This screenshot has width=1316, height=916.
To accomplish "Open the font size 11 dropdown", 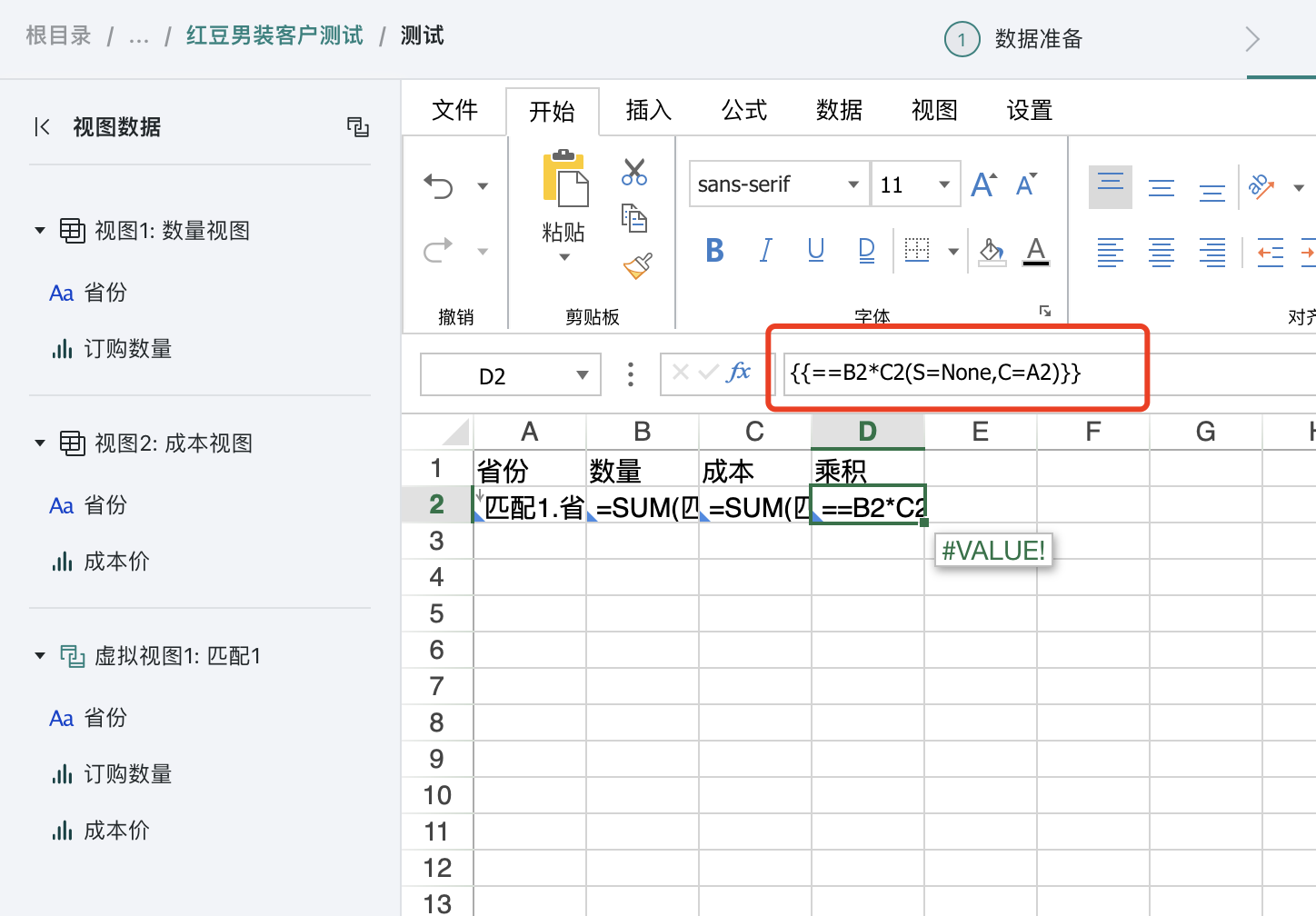I will click(944, 184).
